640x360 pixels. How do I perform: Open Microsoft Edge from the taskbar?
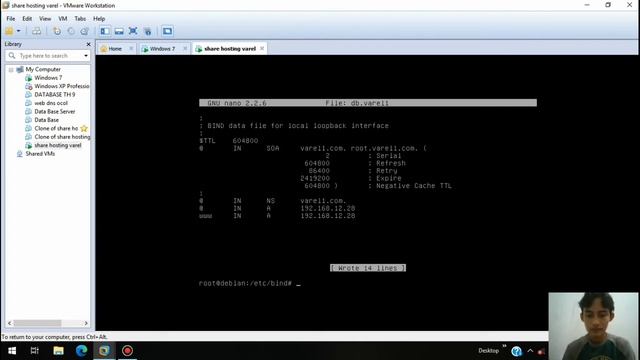(x=81, y=351)
